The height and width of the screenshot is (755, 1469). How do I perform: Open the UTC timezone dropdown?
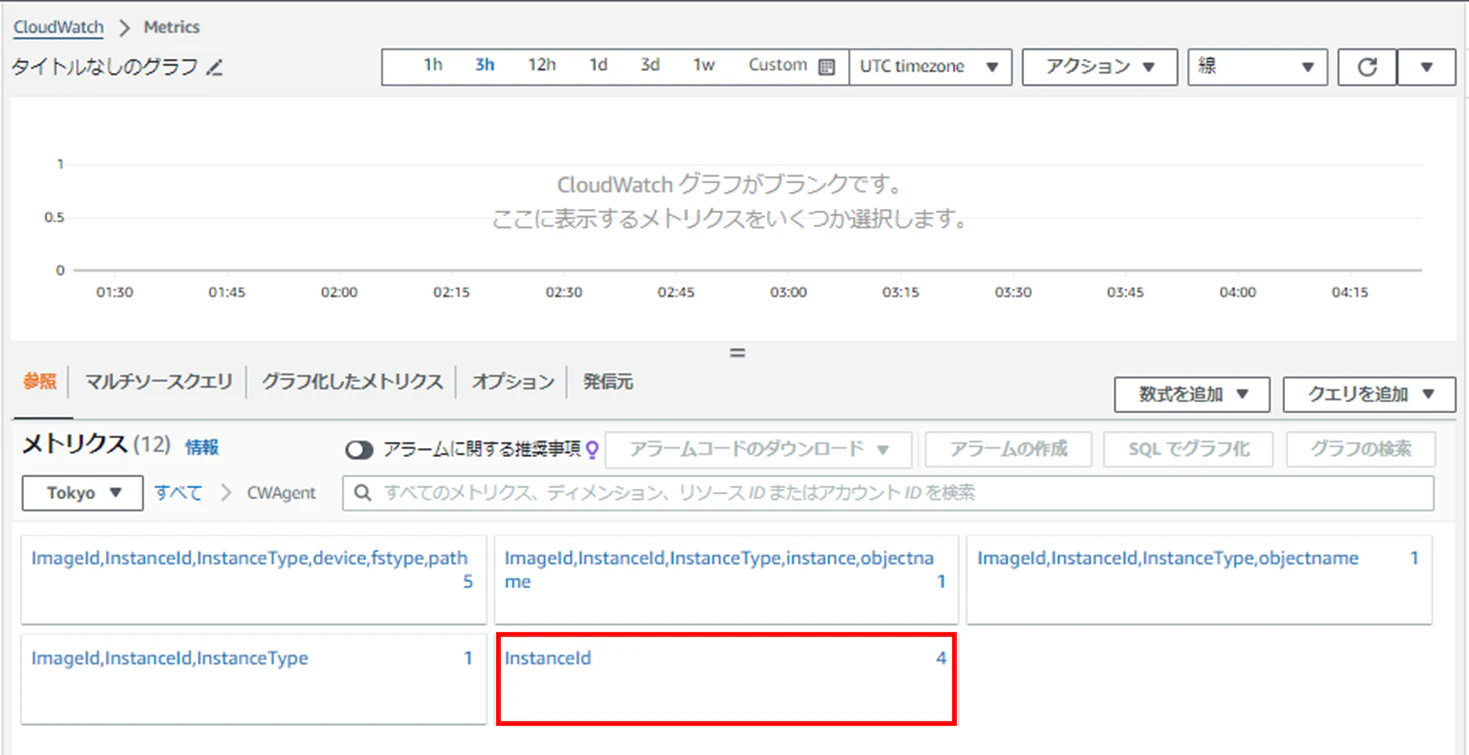point(930,67)
